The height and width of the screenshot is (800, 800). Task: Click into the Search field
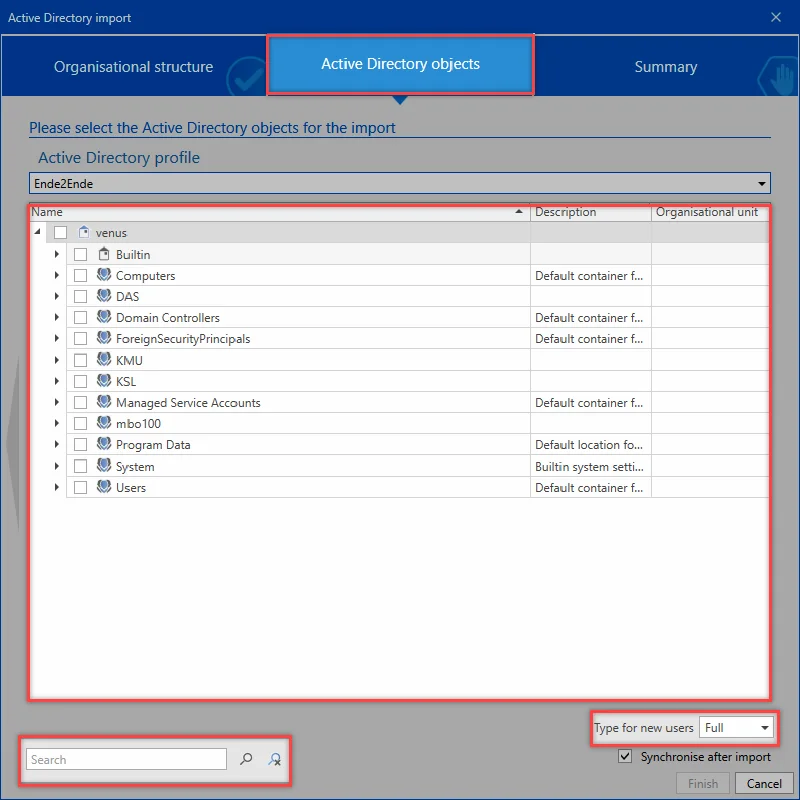(x=126, y=759)
